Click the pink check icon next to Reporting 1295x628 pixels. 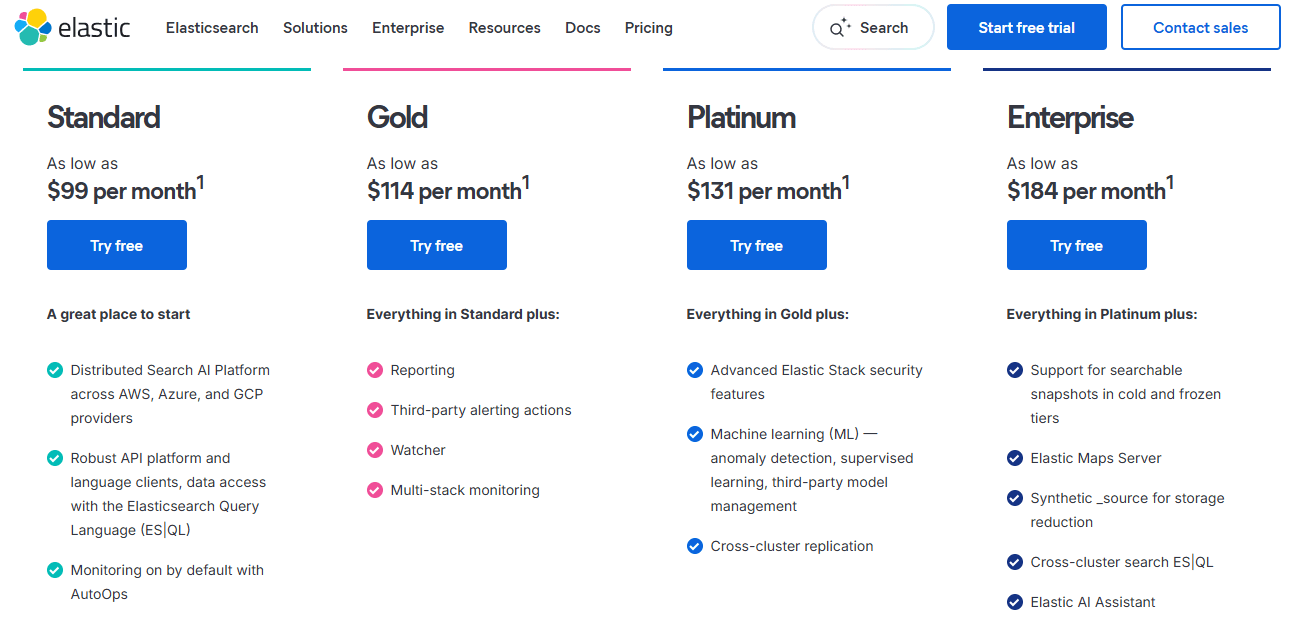point(374,370)
